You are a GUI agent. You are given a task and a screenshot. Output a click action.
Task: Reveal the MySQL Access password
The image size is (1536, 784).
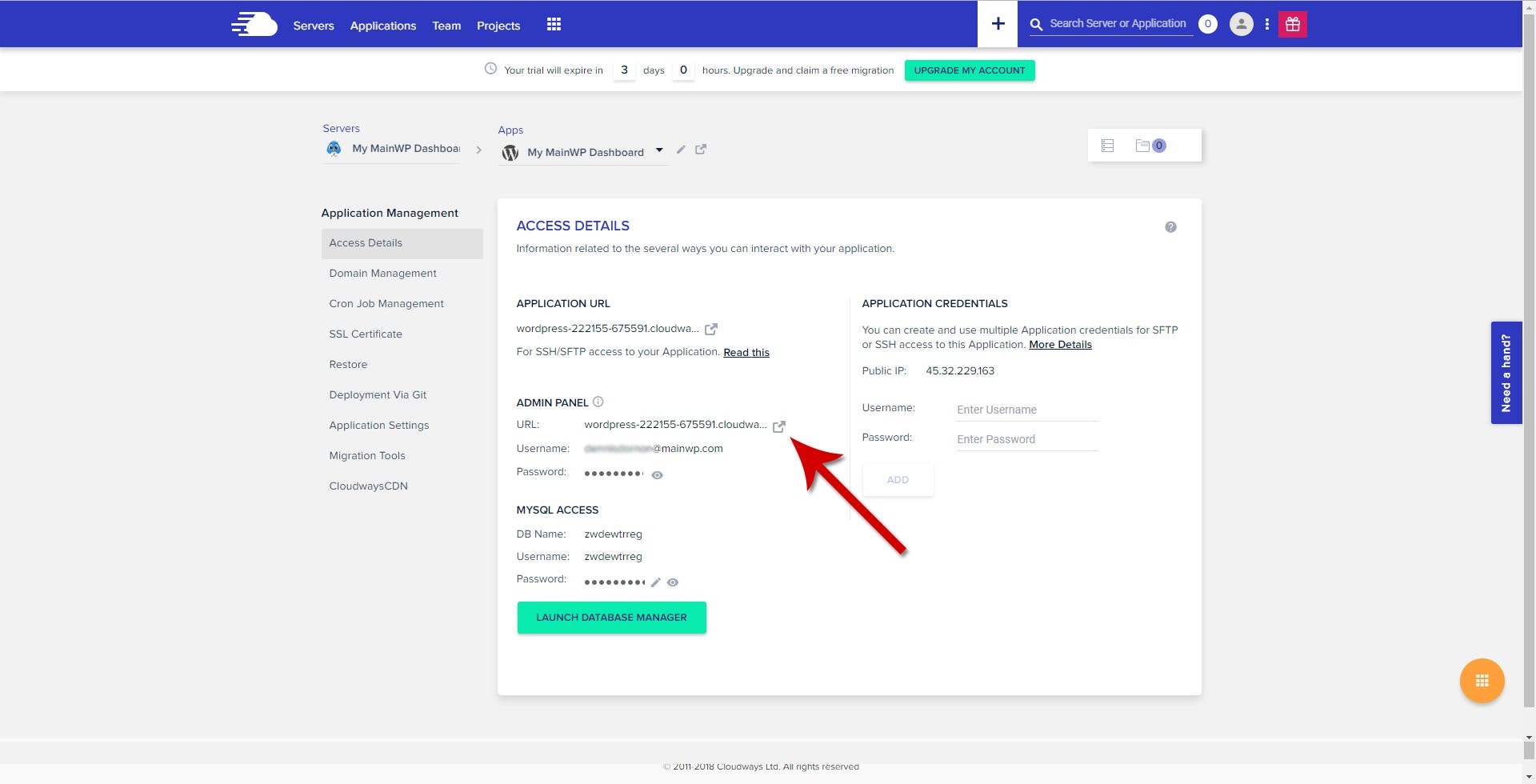click(x=672, y=582)
